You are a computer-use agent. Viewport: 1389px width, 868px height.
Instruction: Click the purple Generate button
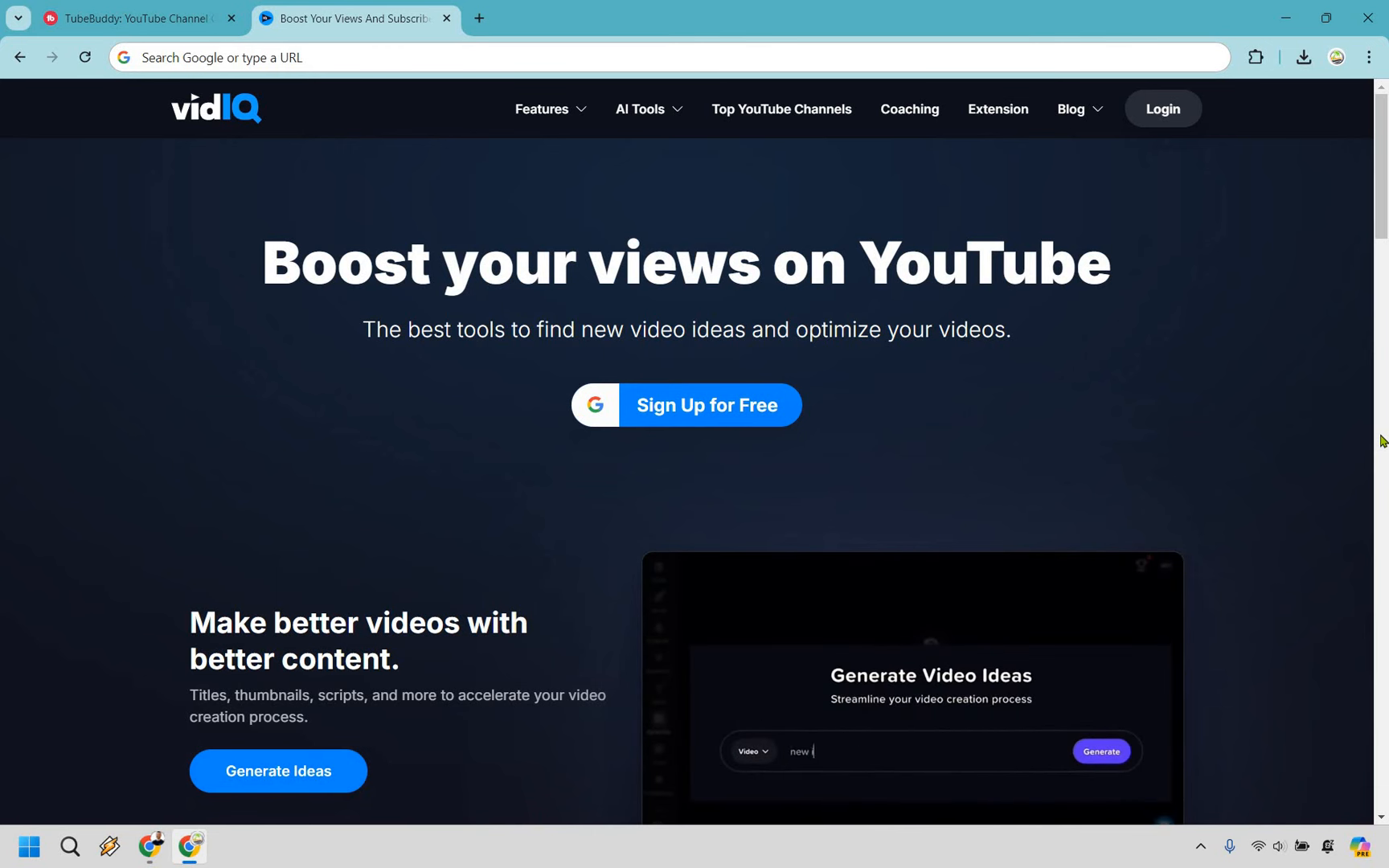tap(1101, 751)
